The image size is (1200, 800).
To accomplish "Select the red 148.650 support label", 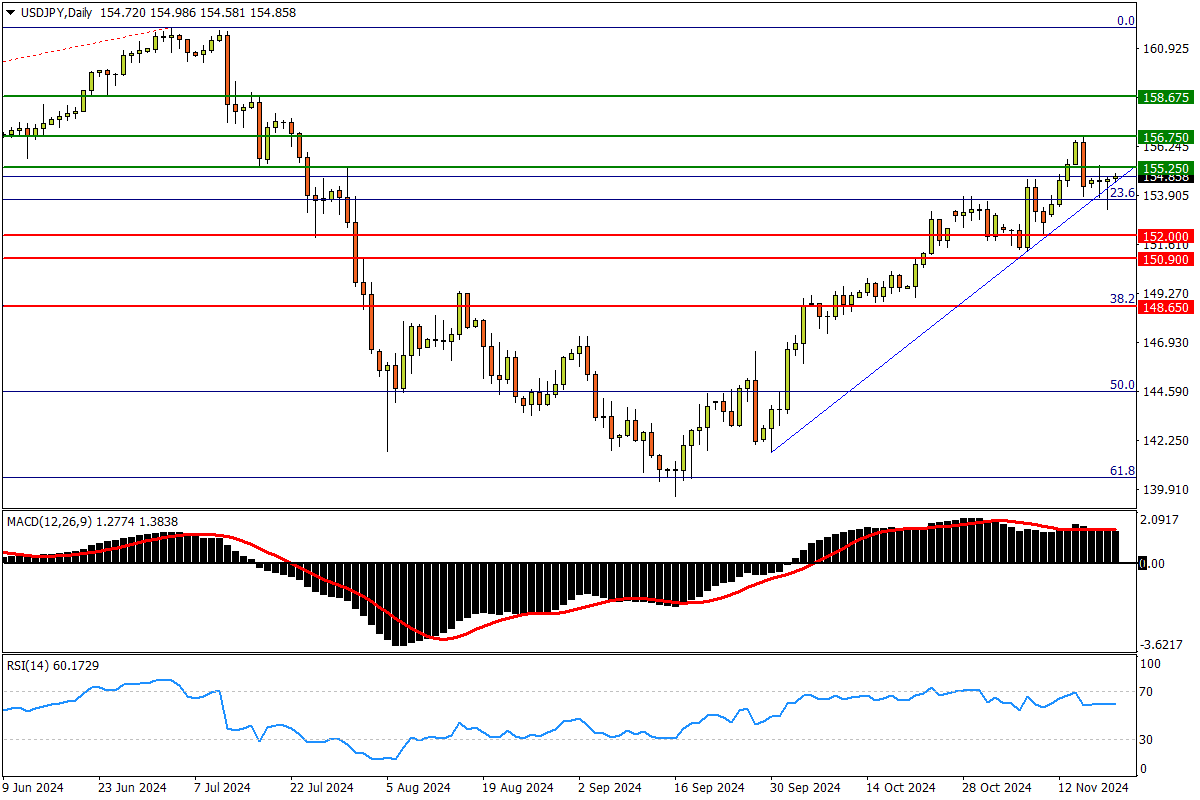I will [x=1164, y=308].
